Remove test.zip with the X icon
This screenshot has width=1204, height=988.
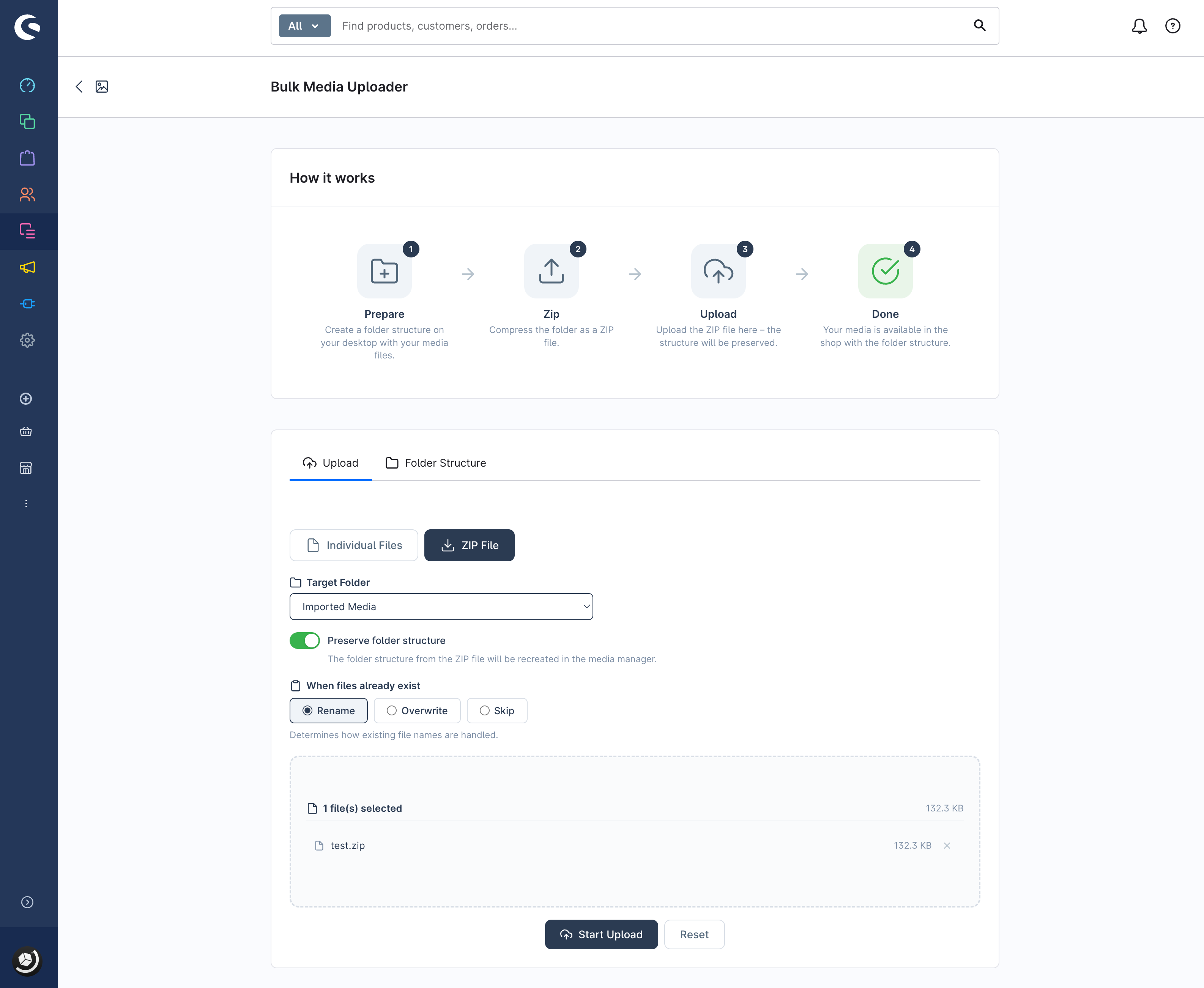[947, 846]
